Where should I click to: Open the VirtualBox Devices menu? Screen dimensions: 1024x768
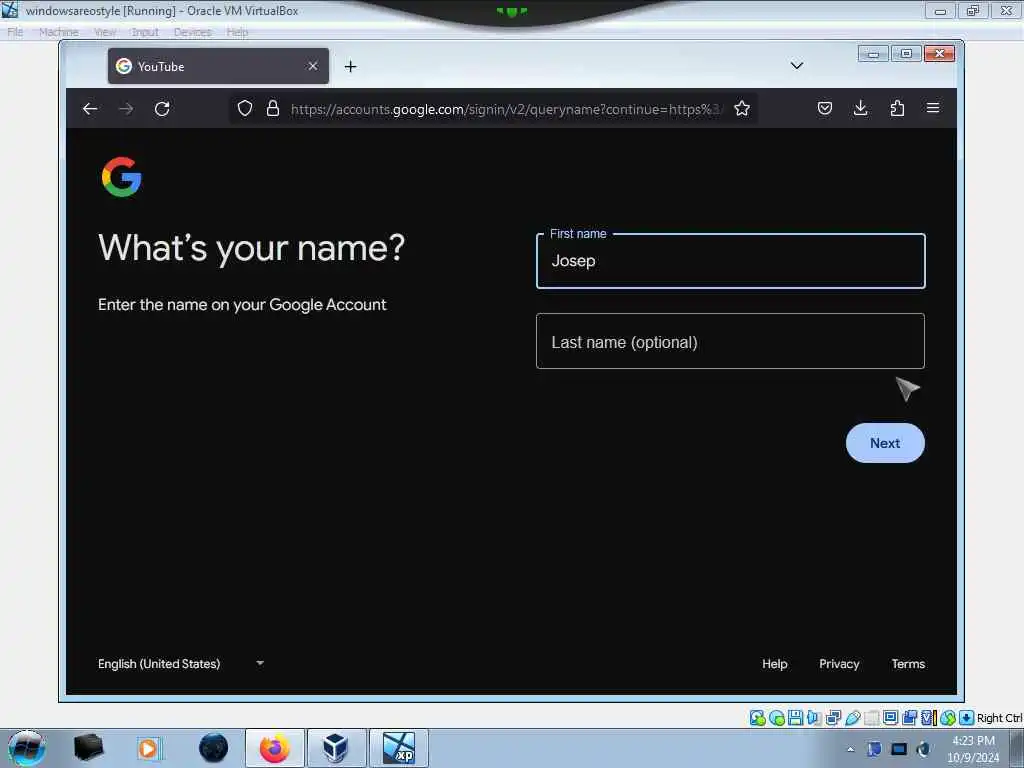192,32
